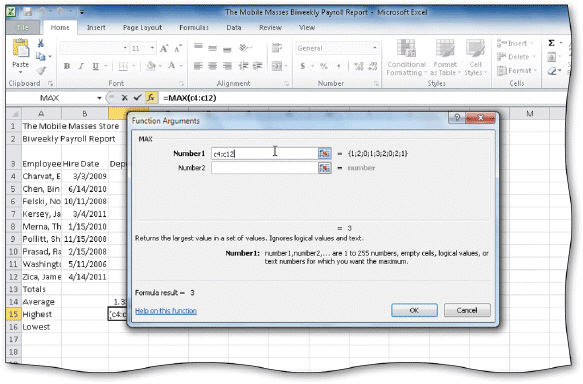Viewport: 583px width, 384px height.
Task: Expand the Insert cells dropdown
Action: [531, 43]
